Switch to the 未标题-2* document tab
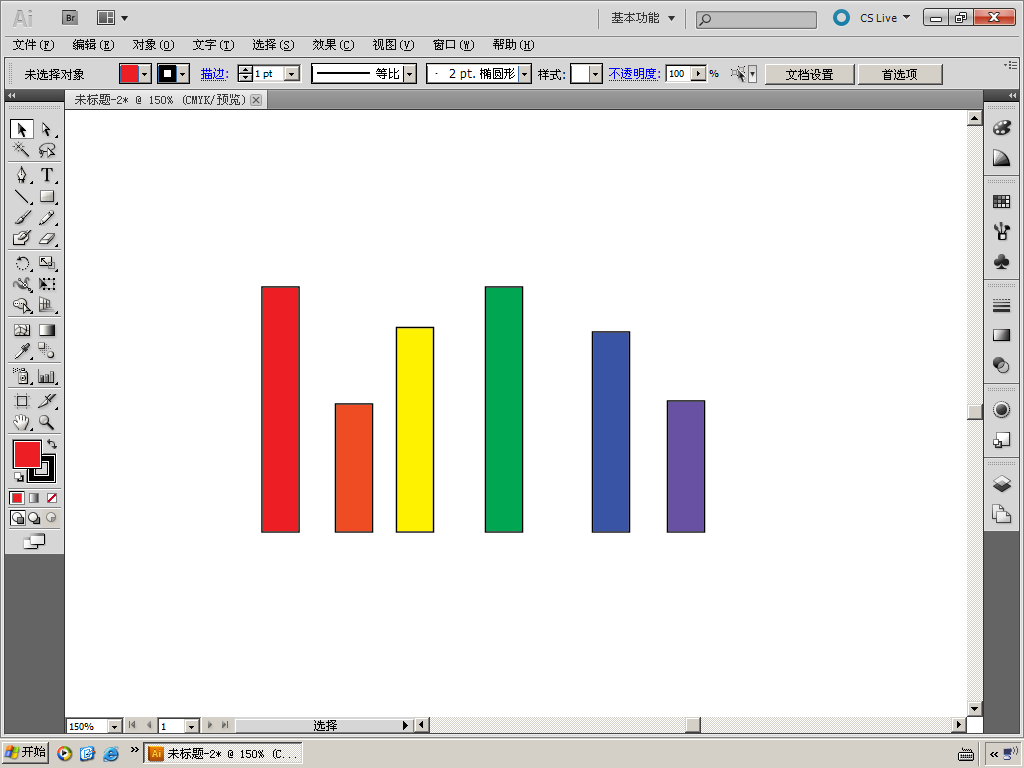The width and height of the screenshot is (1024, 768). [160, 100]
